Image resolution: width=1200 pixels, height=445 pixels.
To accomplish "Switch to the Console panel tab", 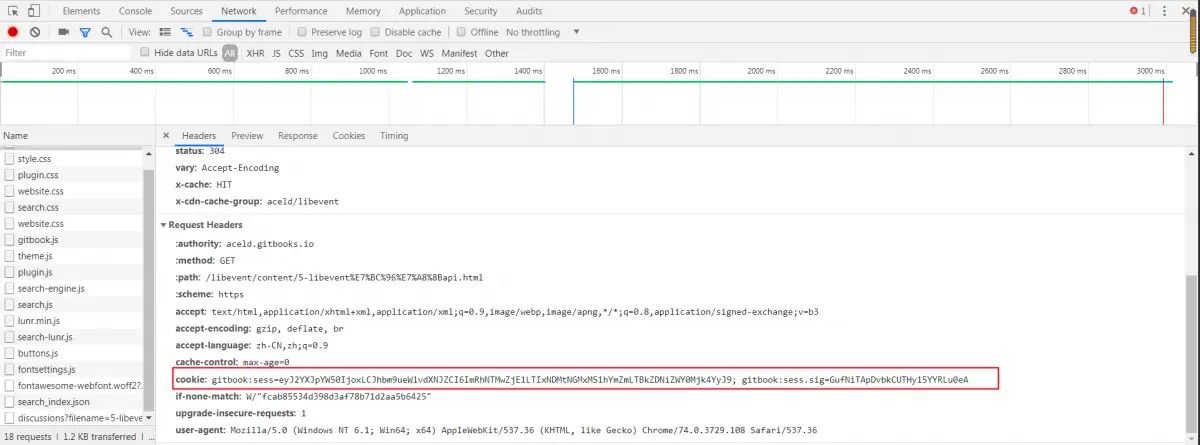I will 136,11.
